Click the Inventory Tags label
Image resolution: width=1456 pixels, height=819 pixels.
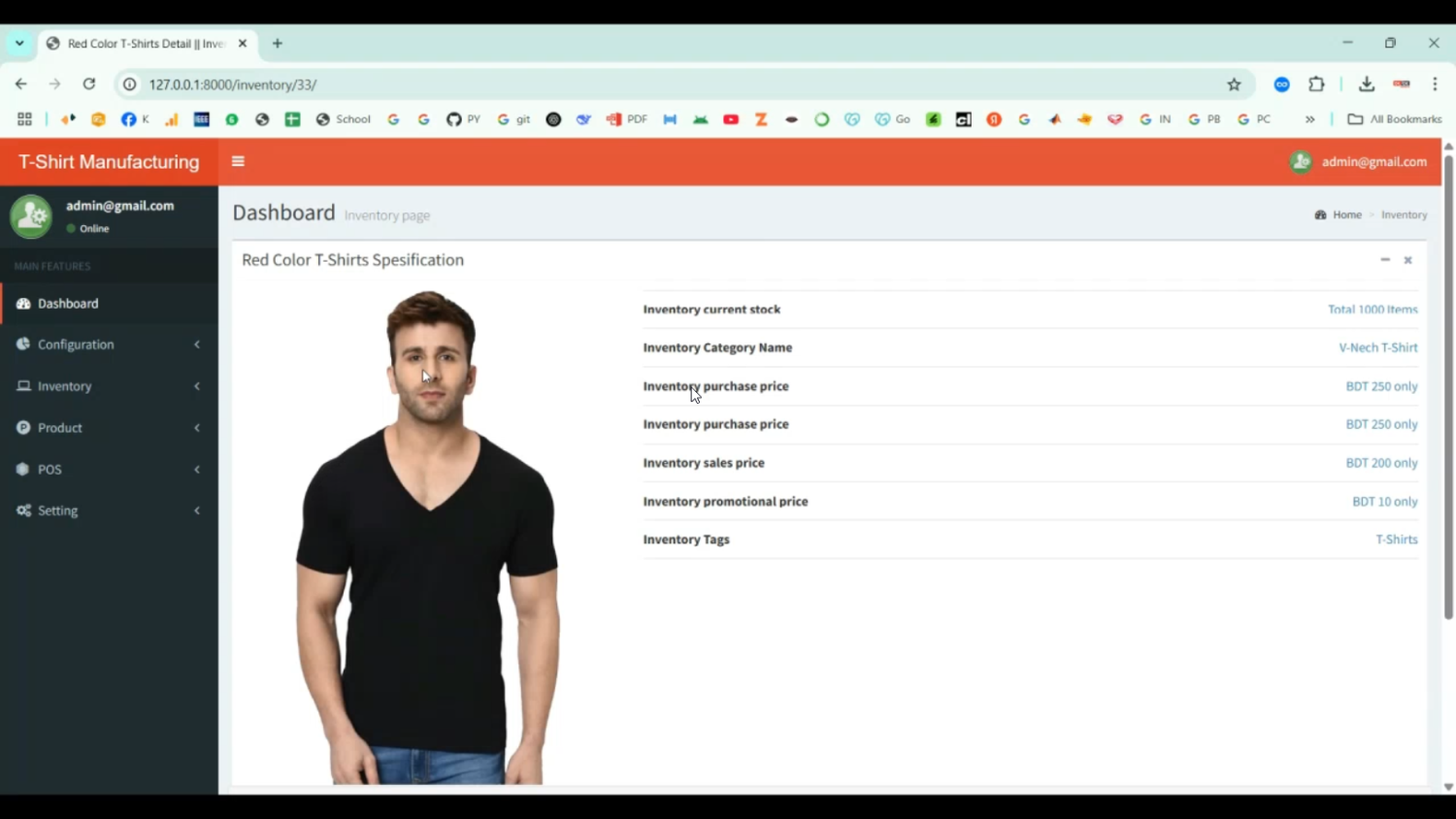tap(686, 540)
